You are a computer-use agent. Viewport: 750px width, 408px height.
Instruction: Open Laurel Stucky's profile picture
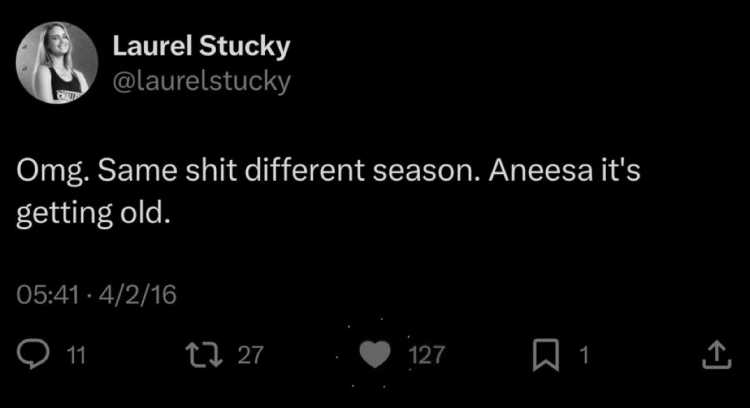tap(57, 62)
